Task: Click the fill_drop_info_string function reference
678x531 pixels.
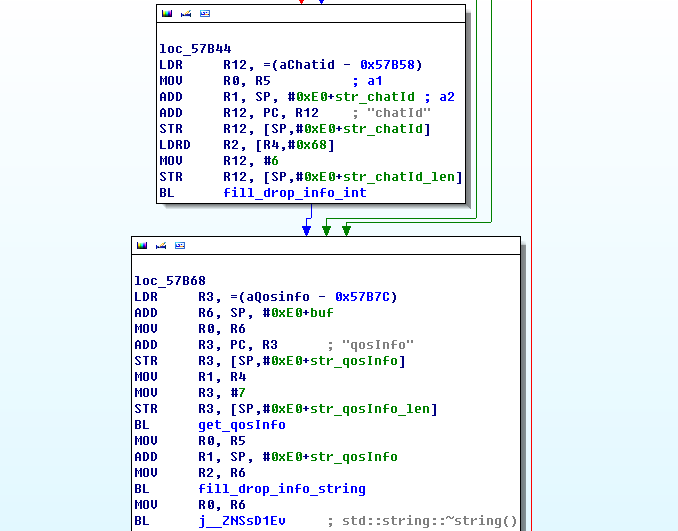Action: coord(281,489)
